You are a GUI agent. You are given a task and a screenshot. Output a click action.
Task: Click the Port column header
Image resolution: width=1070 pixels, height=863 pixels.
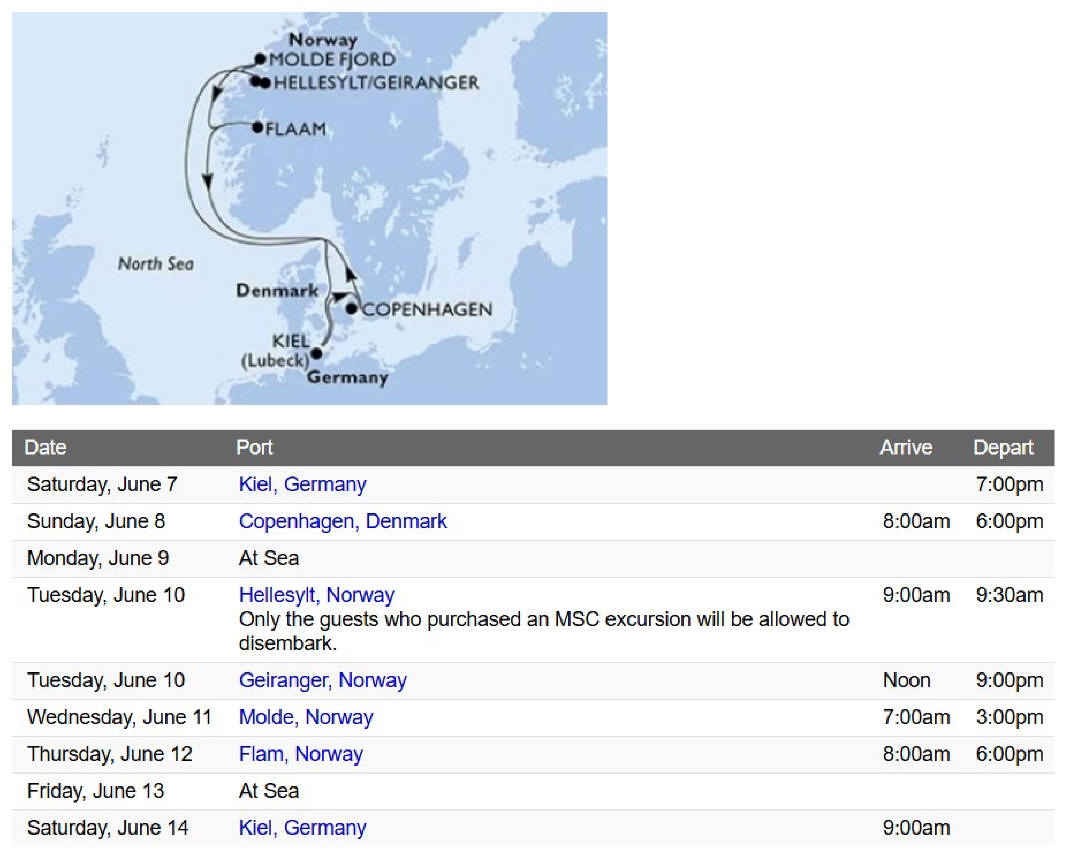tap(254, 447)
